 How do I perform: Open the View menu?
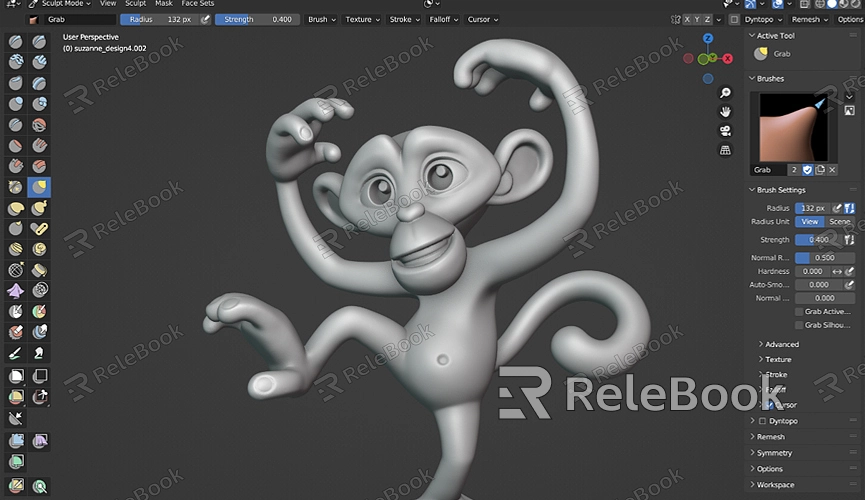pyautogui.click(x=108, y=3)
